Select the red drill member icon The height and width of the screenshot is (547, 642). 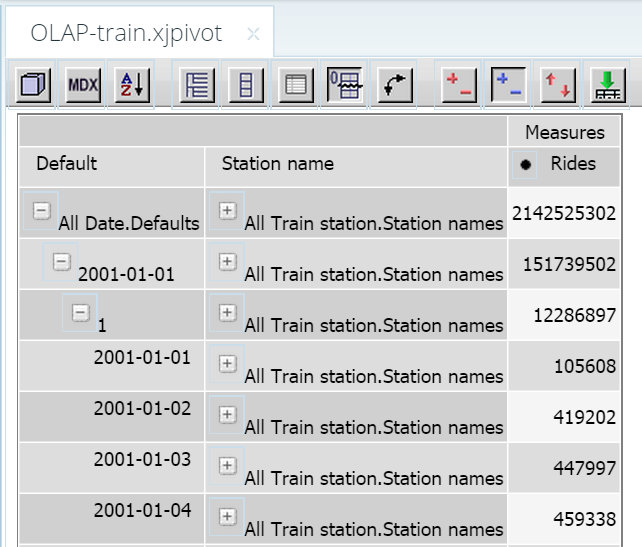coord(459,85)
